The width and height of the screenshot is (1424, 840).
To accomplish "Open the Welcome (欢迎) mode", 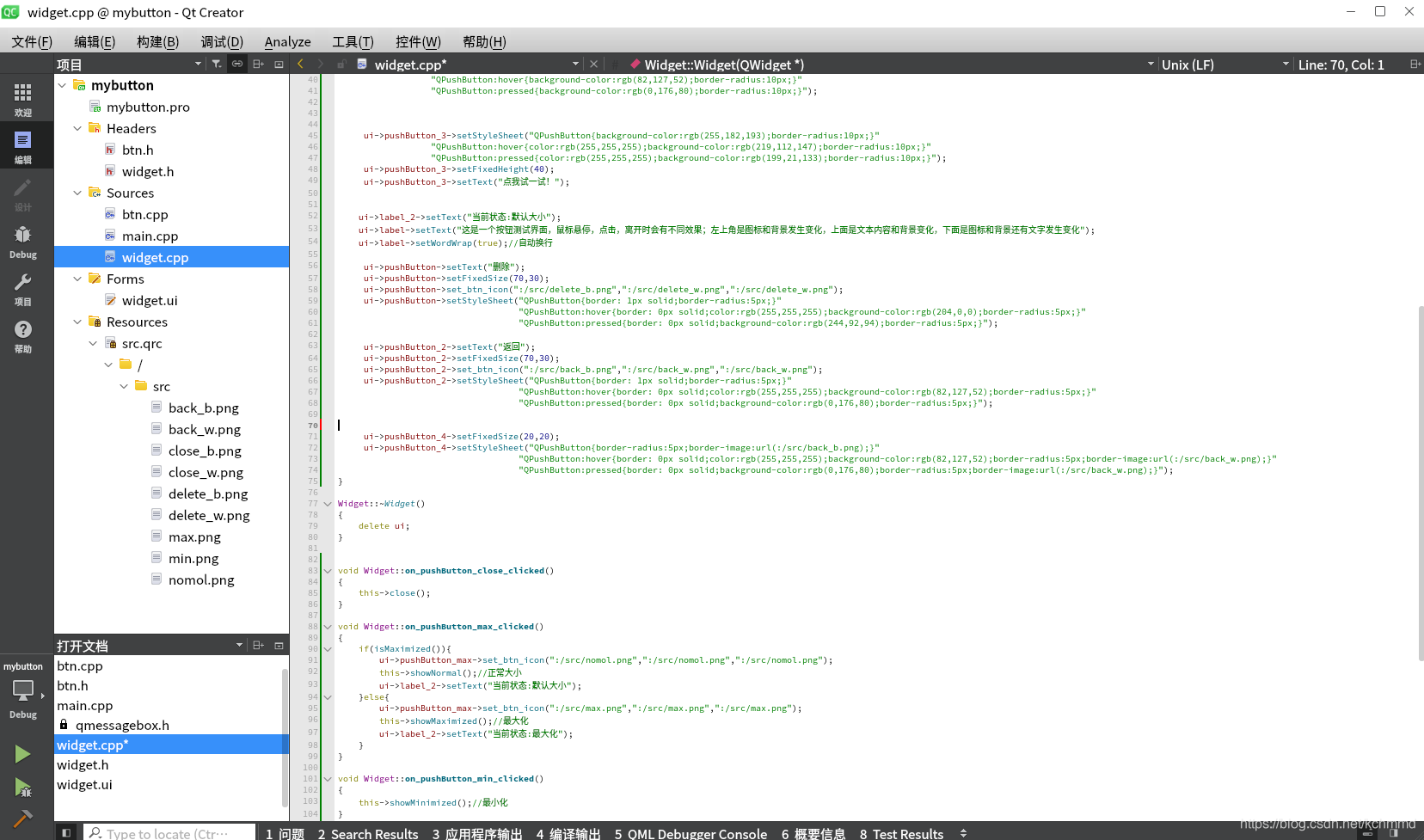I will point(23,100).
